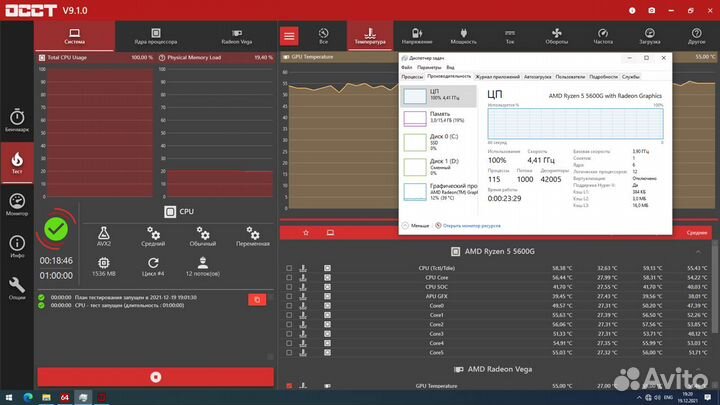Viewport: 720px width, 405px height.
Task: Open the Монитор gauge in the sidebar
Action: [x=17, y=204]
